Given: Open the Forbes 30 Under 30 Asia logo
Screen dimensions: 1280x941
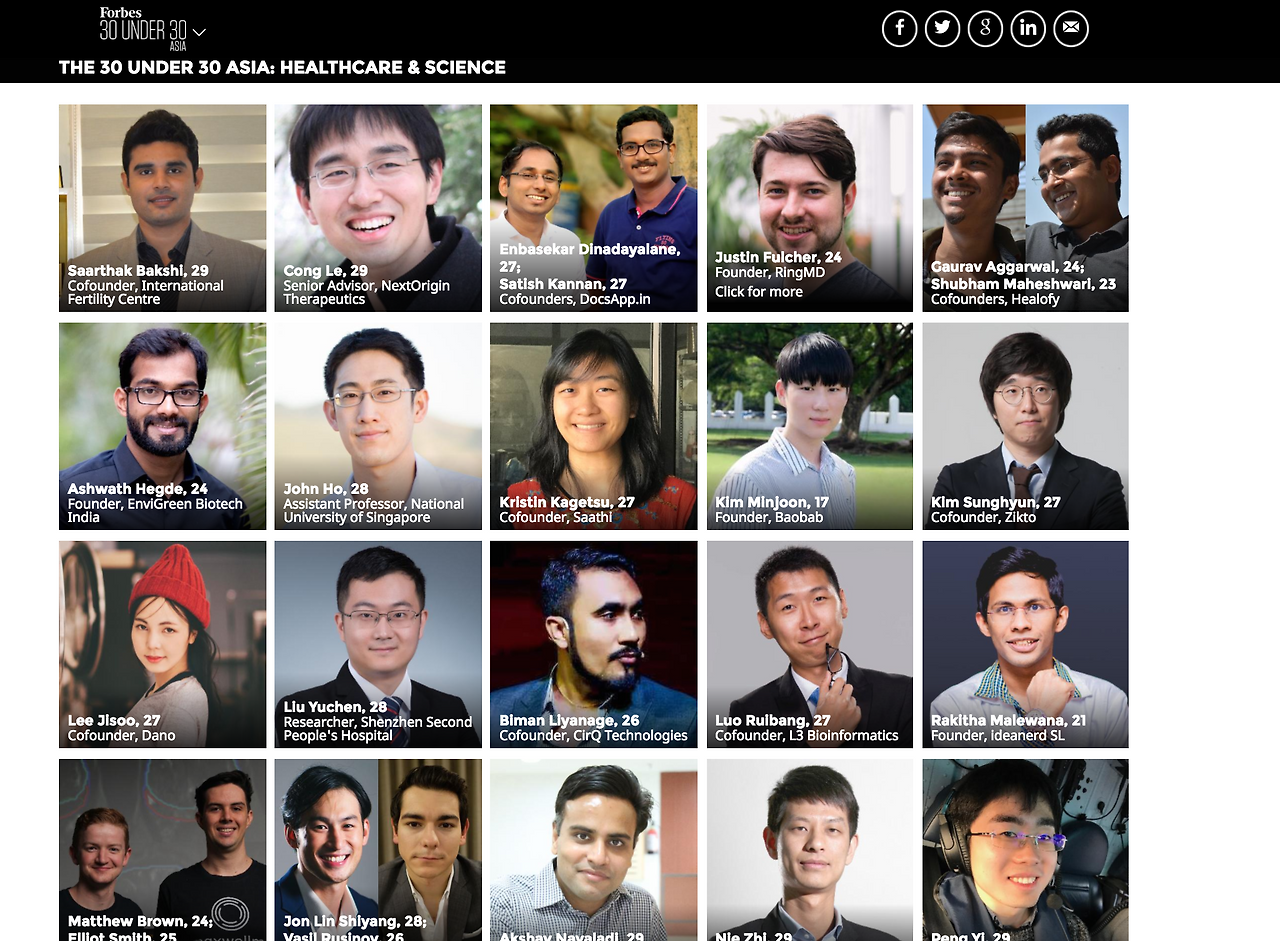Looking at the screenshot, I should click(144, 28).
